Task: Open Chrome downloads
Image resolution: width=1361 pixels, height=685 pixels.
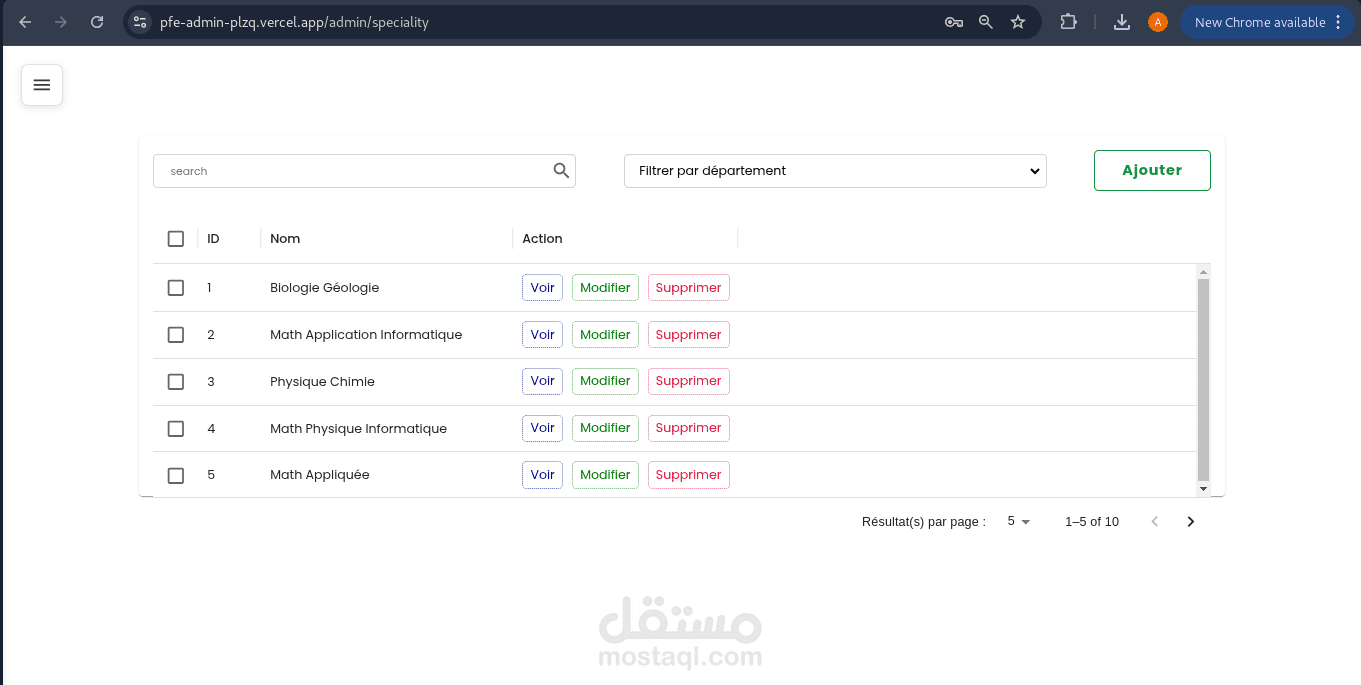Action: pyautogui.click(x=1122, y=22)
